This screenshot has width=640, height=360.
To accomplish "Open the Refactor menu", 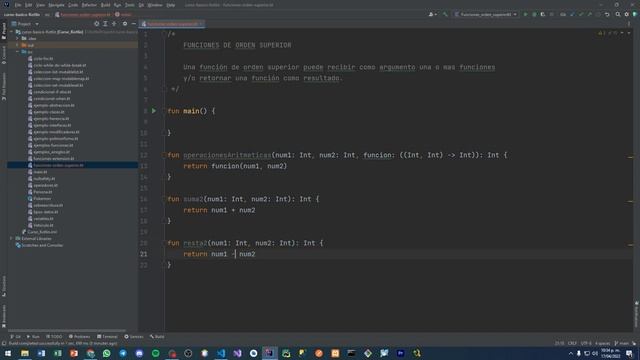I will tap(89, 5).
